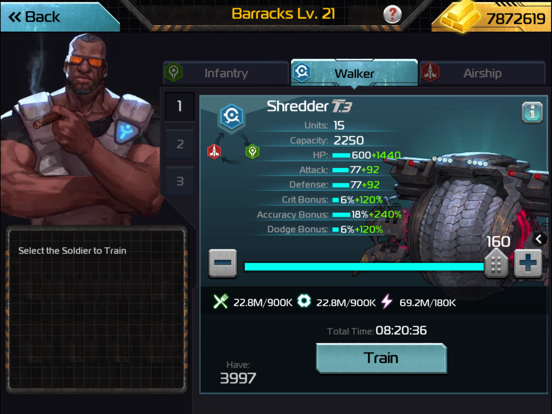
Task: Click the red airship type counter icon
Action: click(214, 152)
